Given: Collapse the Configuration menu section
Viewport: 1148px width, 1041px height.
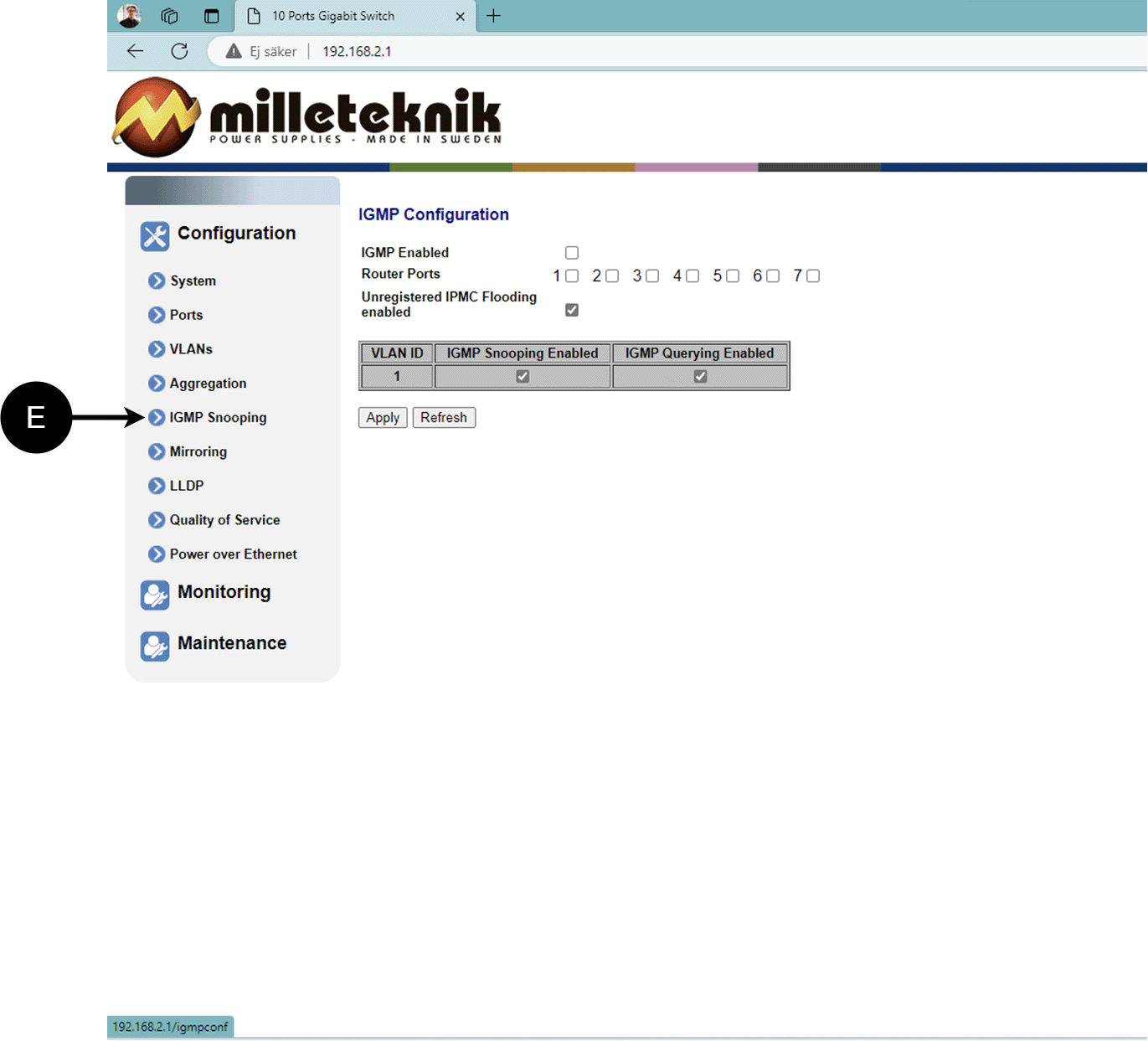Looking at the screenshot, I should pyautogui.click(x=236, y=234).
